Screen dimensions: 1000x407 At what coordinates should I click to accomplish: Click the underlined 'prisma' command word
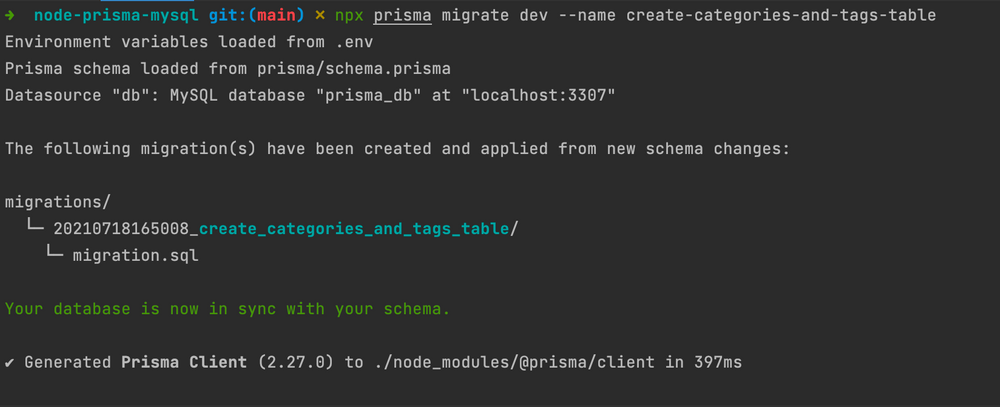403,16
